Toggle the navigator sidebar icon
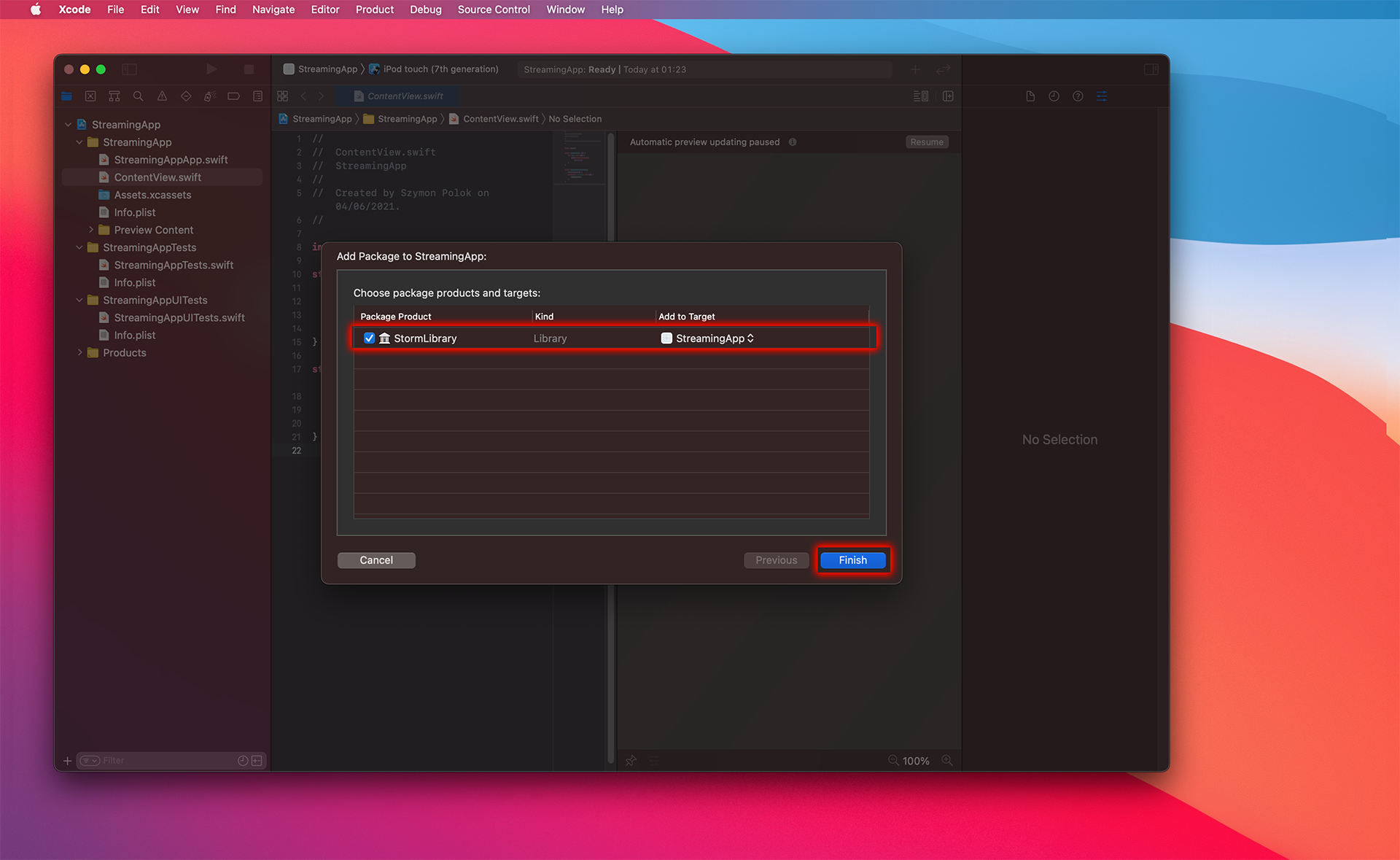Image resolution: width=1400 pixels, height=860 pixels. pos(129,69)
